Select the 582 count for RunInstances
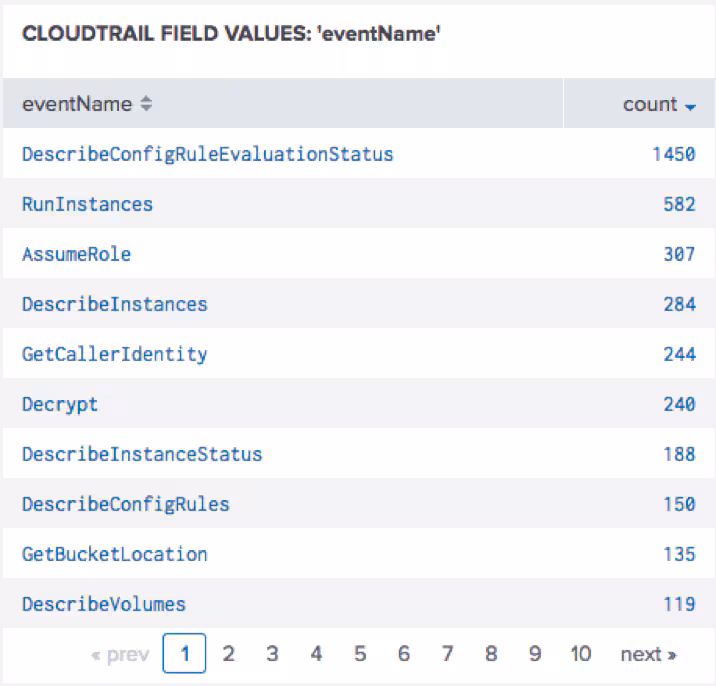The height and width of the screenshot is (686, 716). [678, 204]
